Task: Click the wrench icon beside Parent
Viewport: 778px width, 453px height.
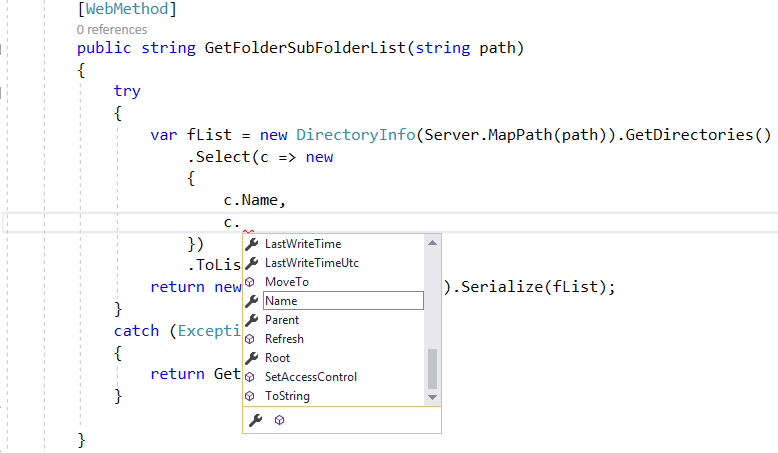Action: 252,320
